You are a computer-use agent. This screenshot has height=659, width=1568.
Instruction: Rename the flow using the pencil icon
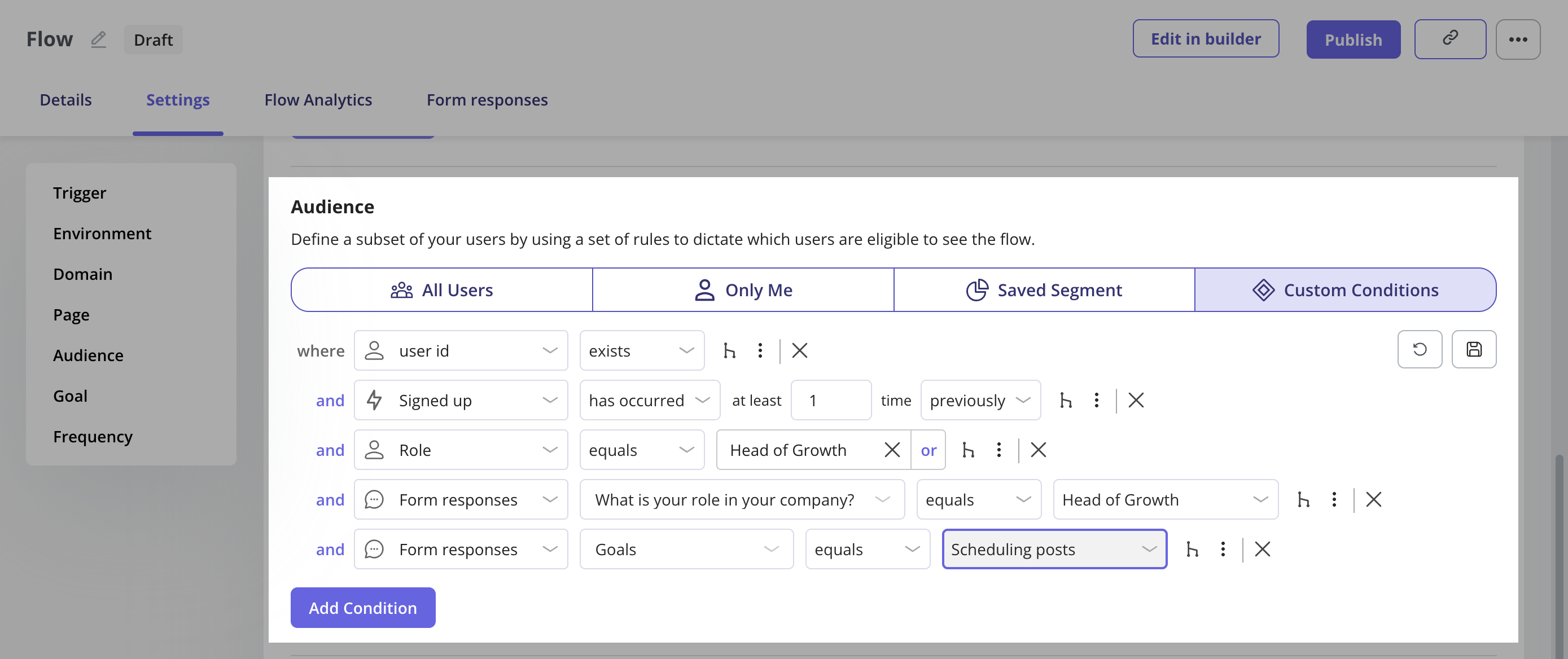coord(99,39)
